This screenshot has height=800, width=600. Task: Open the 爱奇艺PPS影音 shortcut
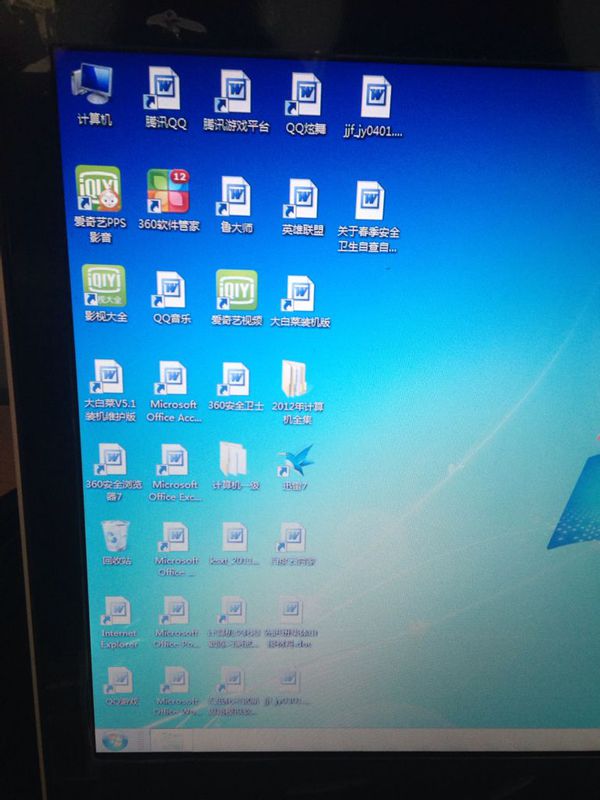click(99, 204)
